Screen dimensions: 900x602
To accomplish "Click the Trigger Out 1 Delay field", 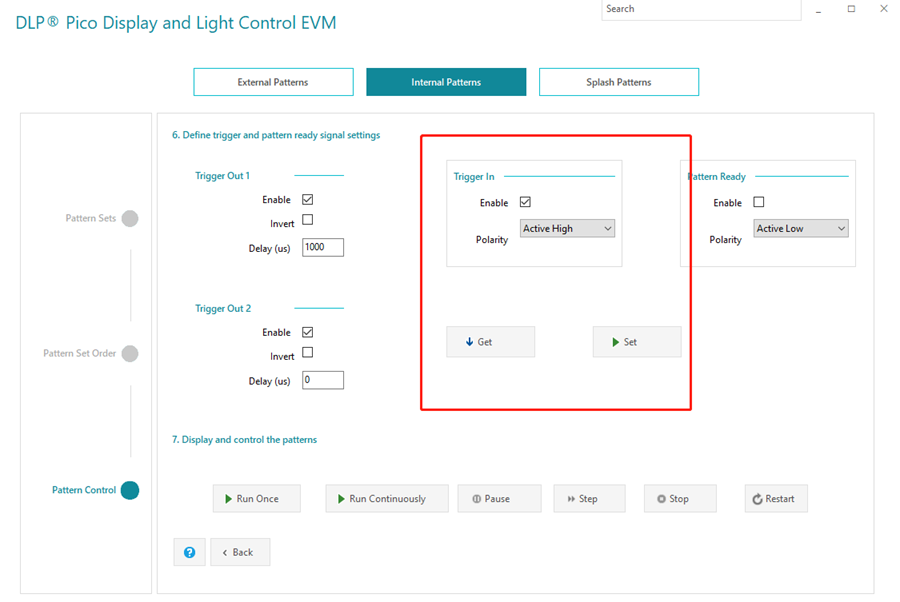I will pyautogui.click(x=323, y=247).
